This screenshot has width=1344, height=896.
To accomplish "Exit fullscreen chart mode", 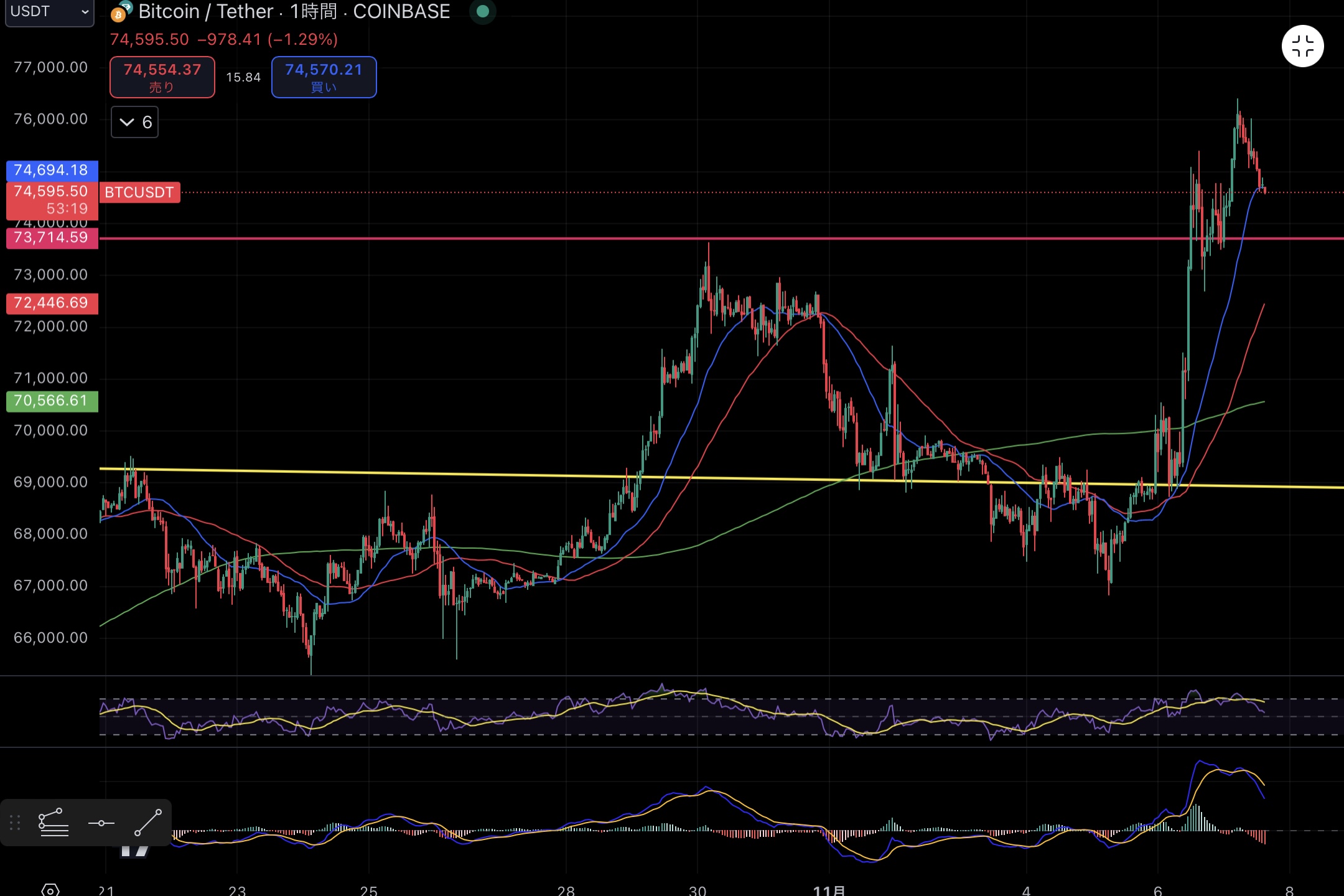I will tap(1302, 46).
